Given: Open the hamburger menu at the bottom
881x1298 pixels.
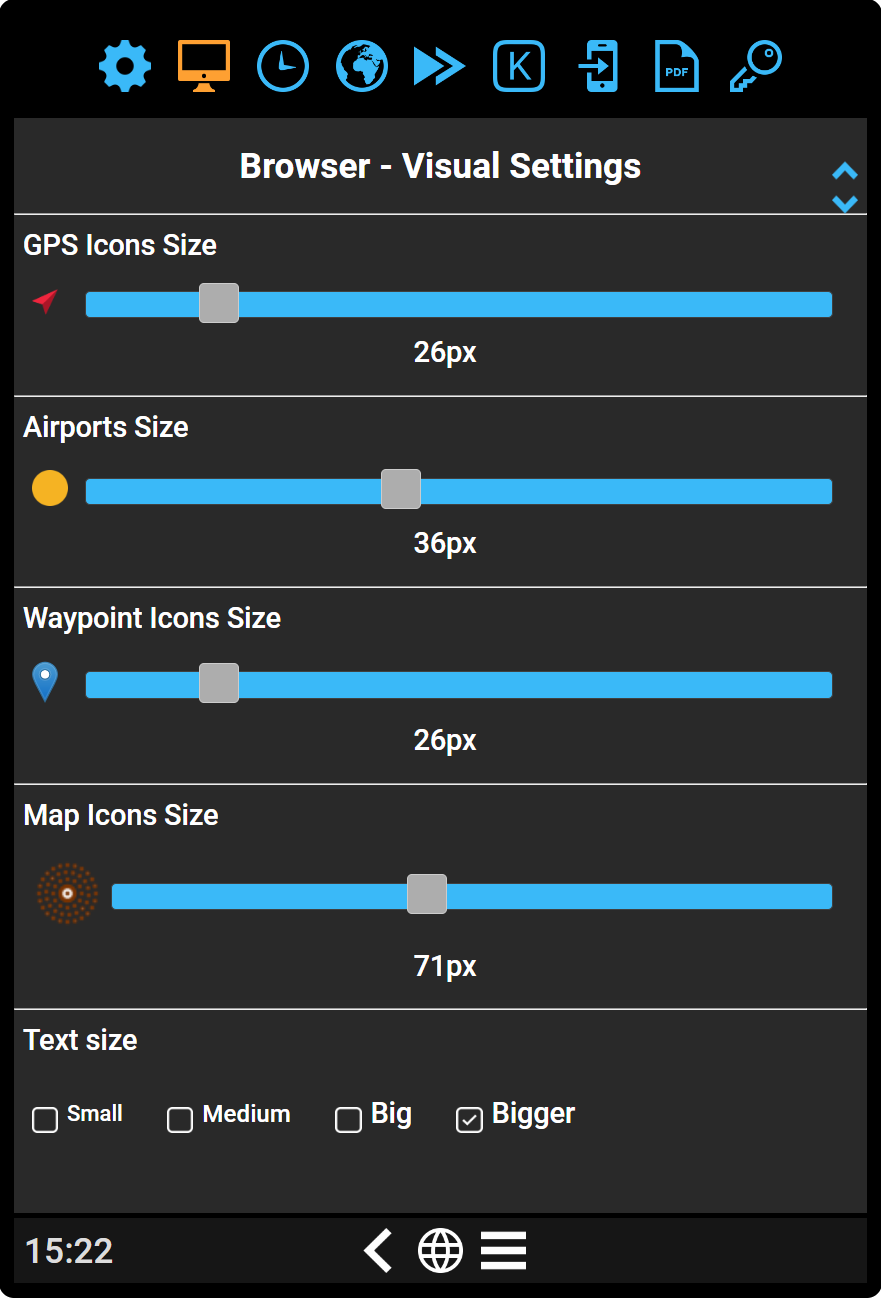Looking at the screenshot, I should [503, 1249].
